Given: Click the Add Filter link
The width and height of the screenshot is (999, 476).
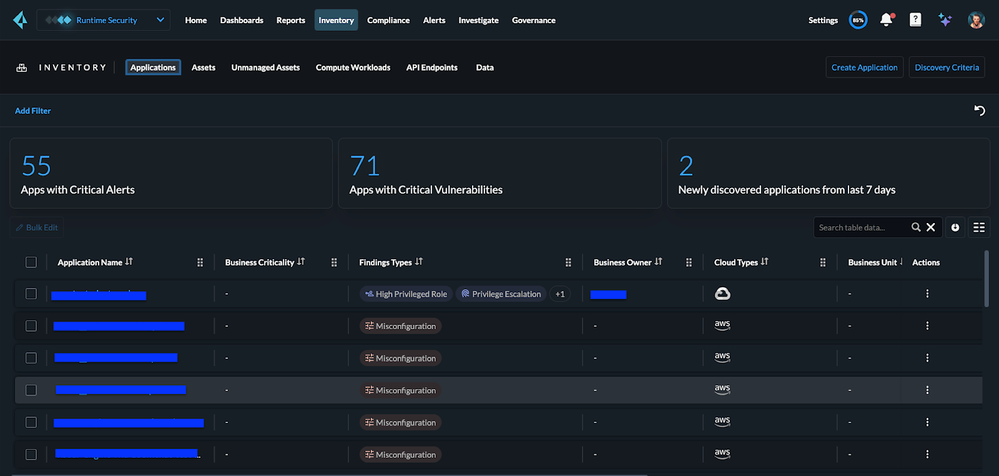Looking at the screenshot, I should (33, 111).
